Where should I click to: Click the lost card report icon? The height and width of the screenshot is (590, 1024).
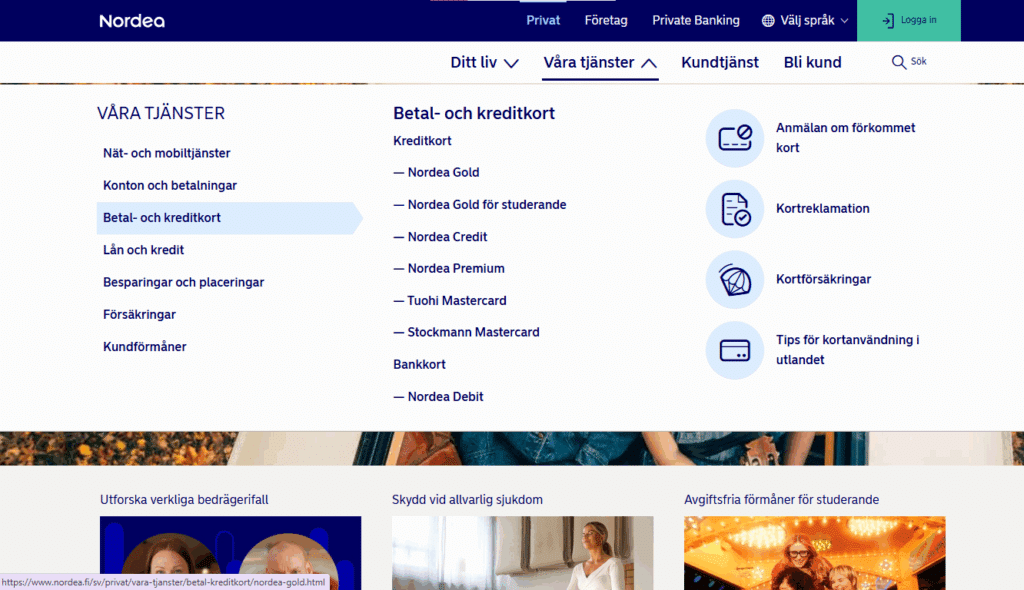[735, 138]
